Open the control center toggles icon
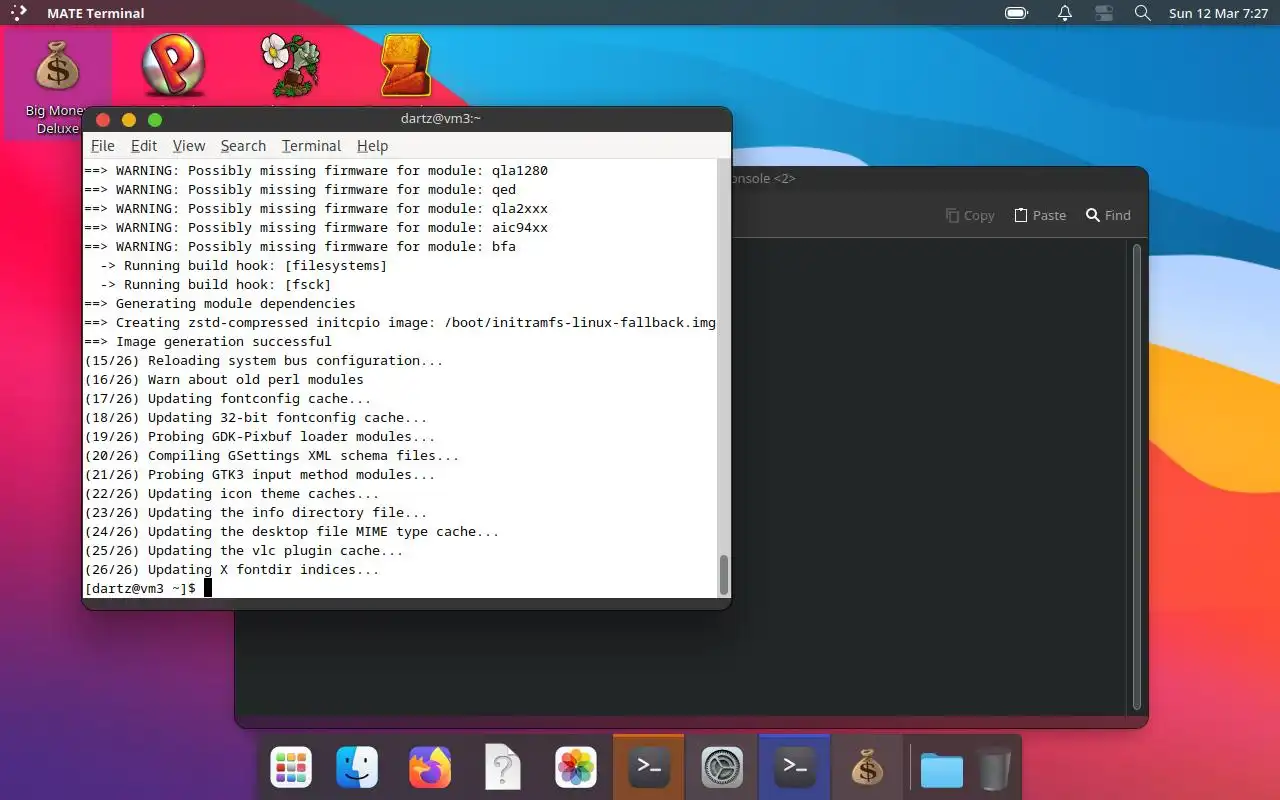 [x=1104, y=13]
